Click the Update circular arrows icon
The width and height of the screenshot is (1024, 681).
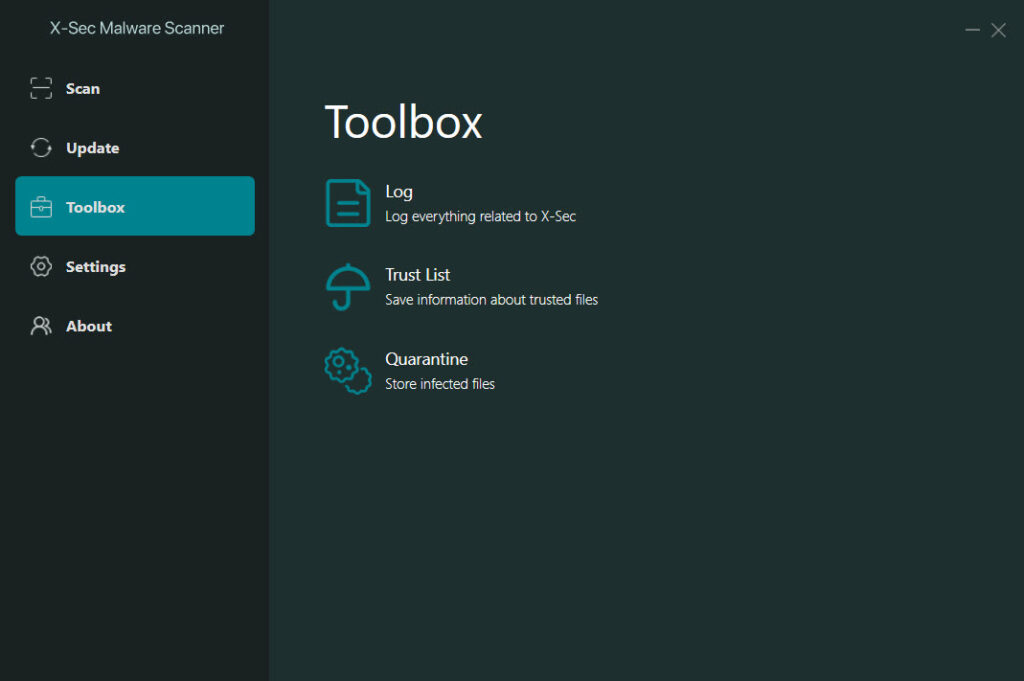[40, 148]
